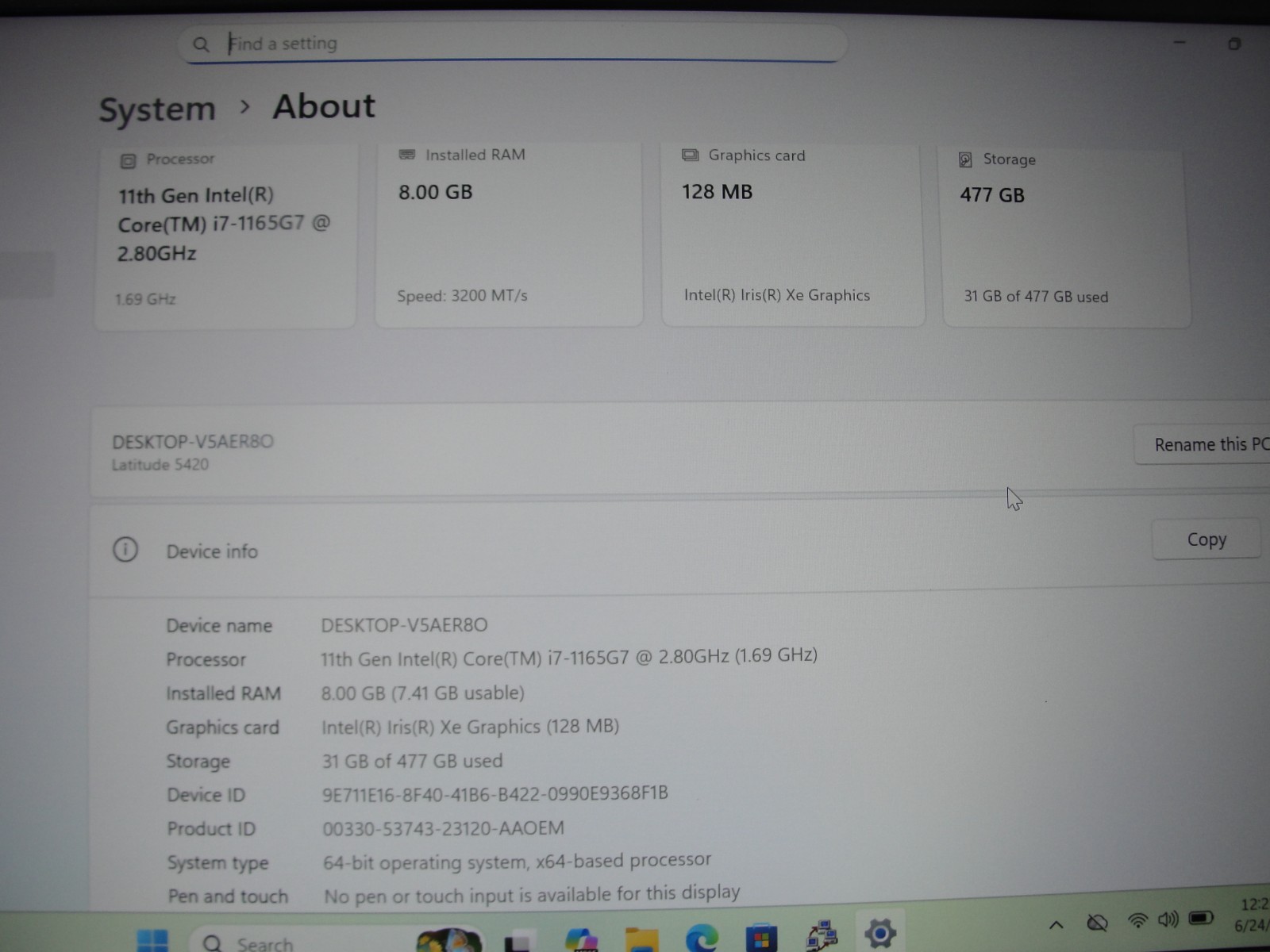This screenshot has width=1270, height=952.
Task: Show hidden tray icons chevron
Action: coord(1056,924)
